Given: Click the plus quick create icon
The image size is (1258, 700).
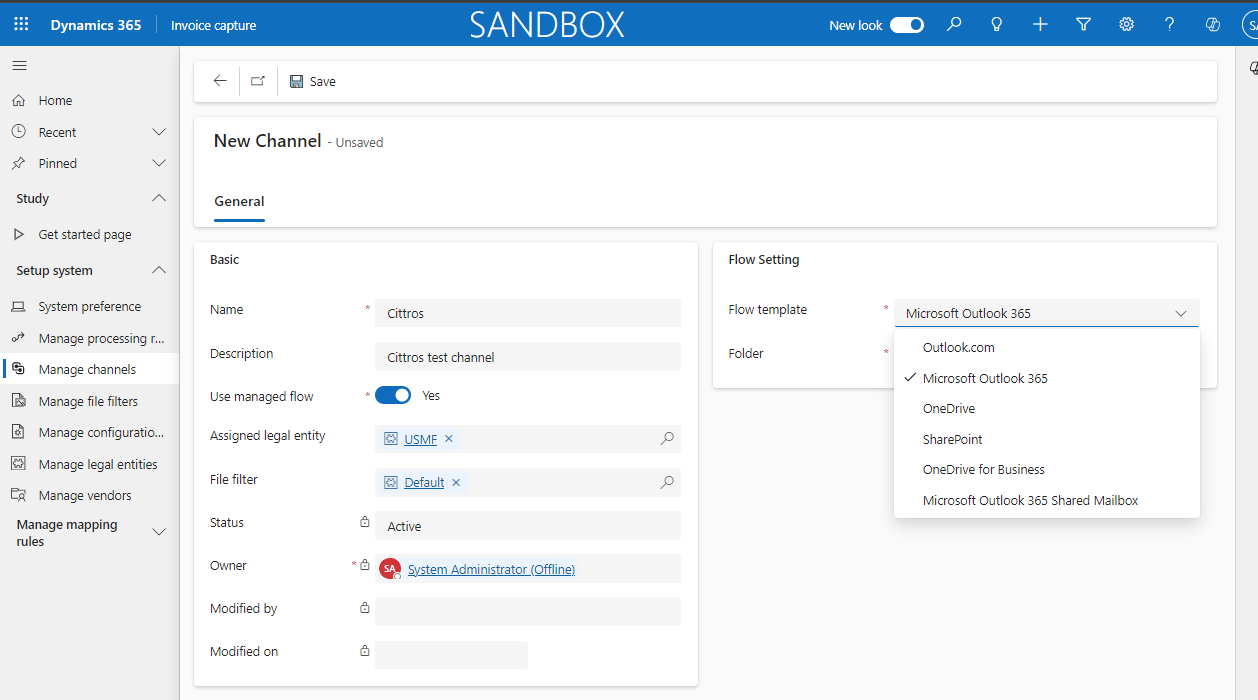Looking at the screenshot, I should pyautogui.click(x=1040, y=25).
